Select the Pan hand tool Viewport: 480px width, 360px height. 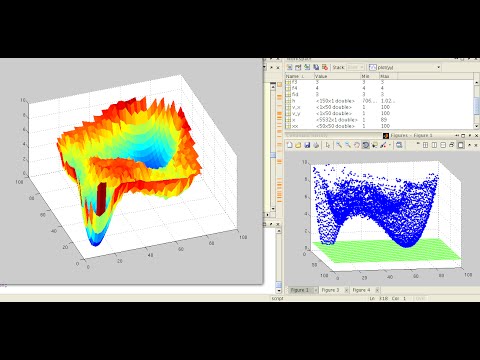(x=357, y=145)
